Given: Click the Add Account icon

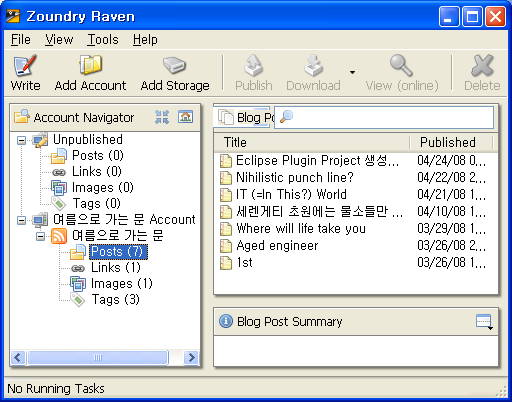Looking at the screenshot, I should coord(90,65).
